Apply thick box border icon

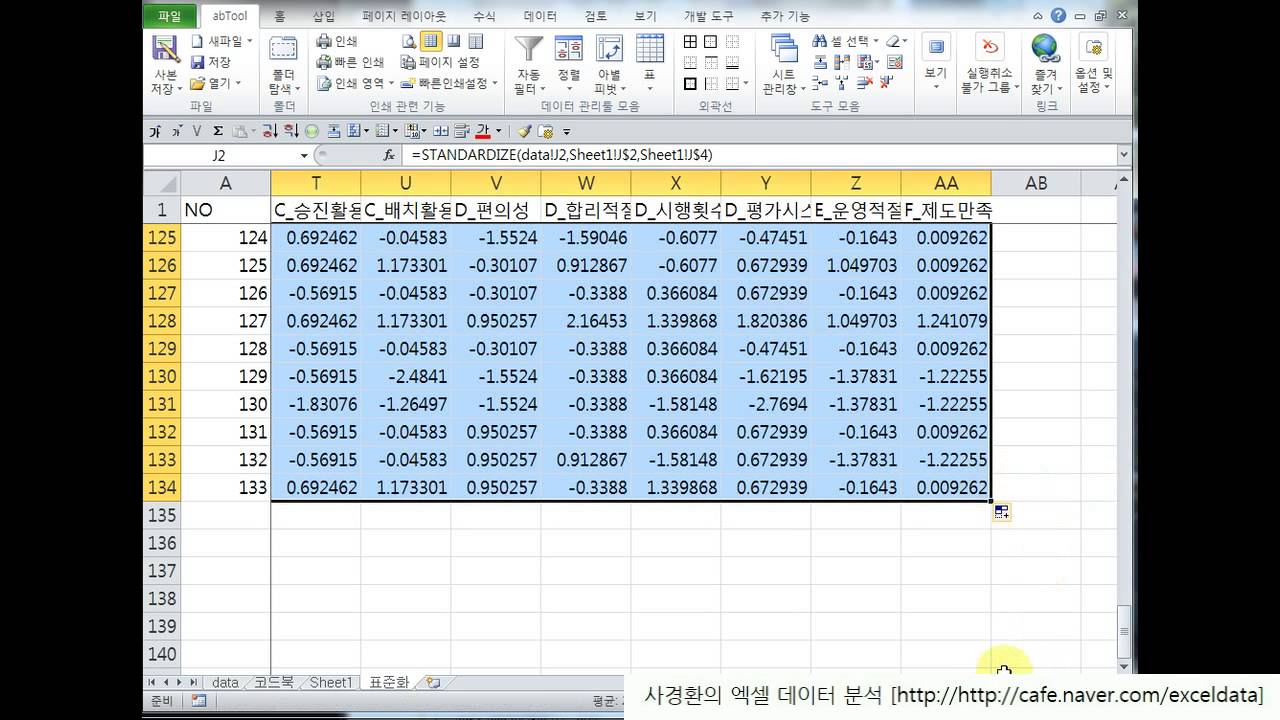690,83
